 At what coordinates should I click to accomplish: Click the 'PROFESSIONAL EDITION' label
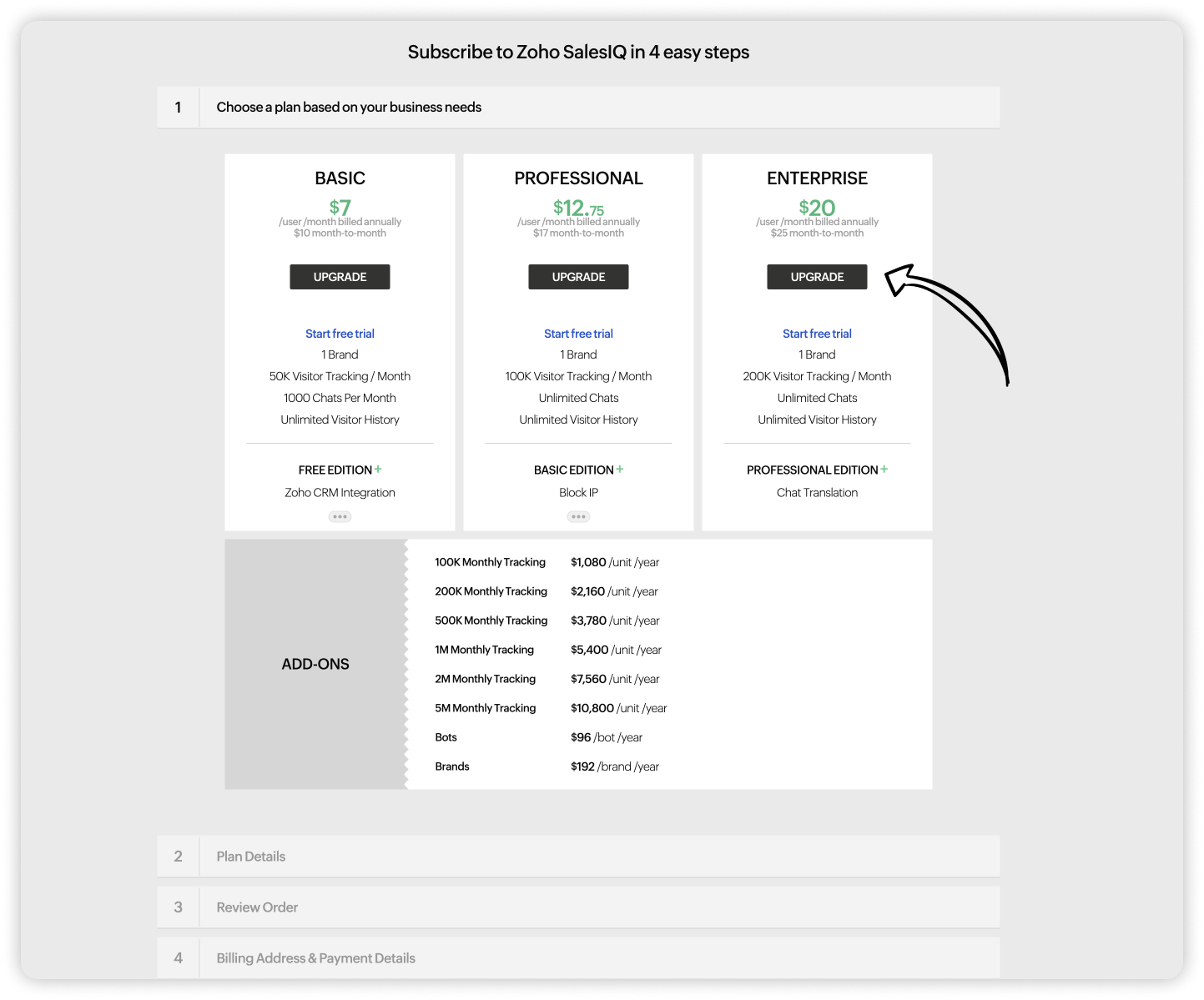click(813, 470)
